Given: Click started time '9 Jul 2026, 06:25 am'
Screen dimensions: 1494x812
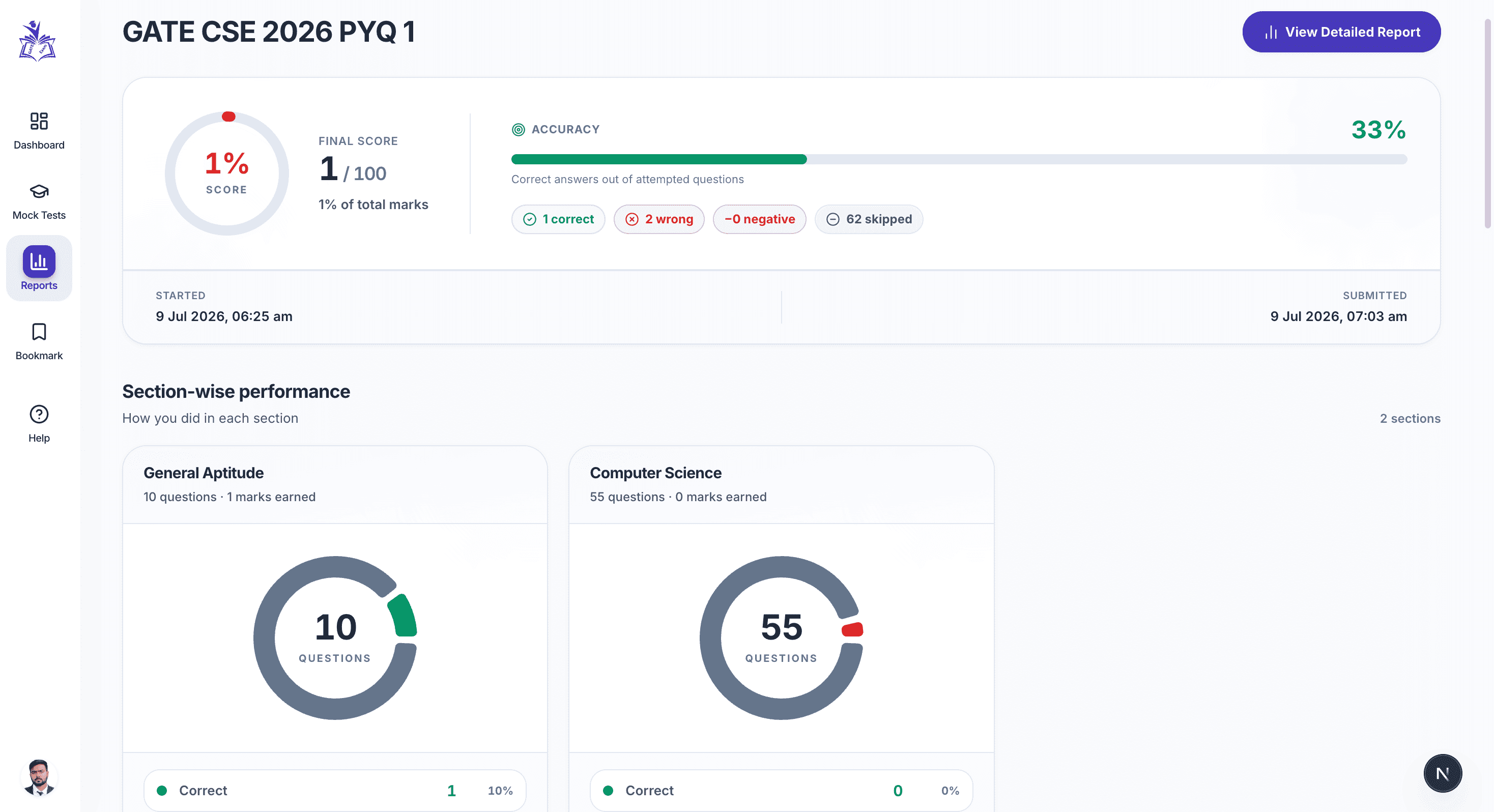Looking at the screenshot, I should tap(224, 316).
